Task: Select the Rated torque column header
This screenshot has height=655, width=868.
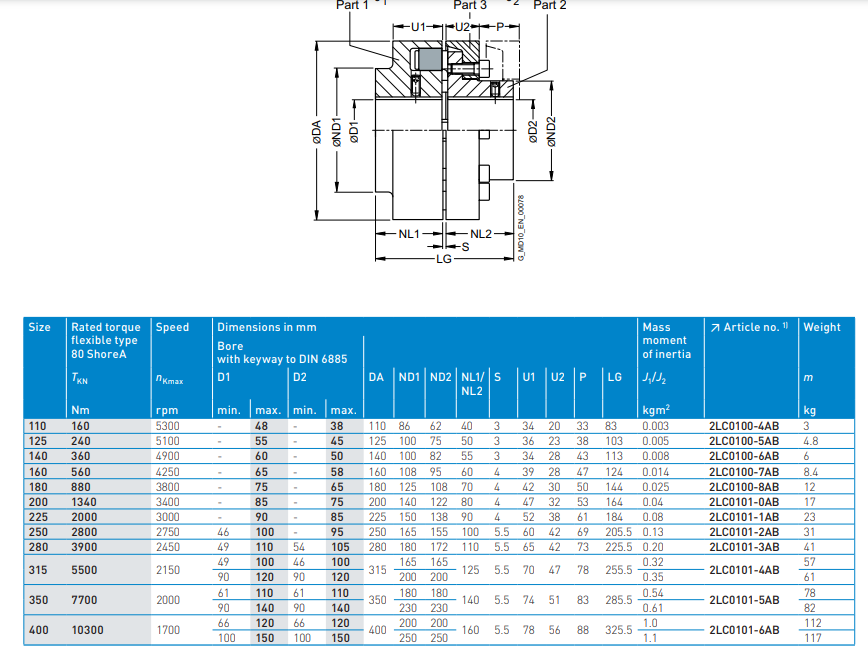Action: (106, 340)
